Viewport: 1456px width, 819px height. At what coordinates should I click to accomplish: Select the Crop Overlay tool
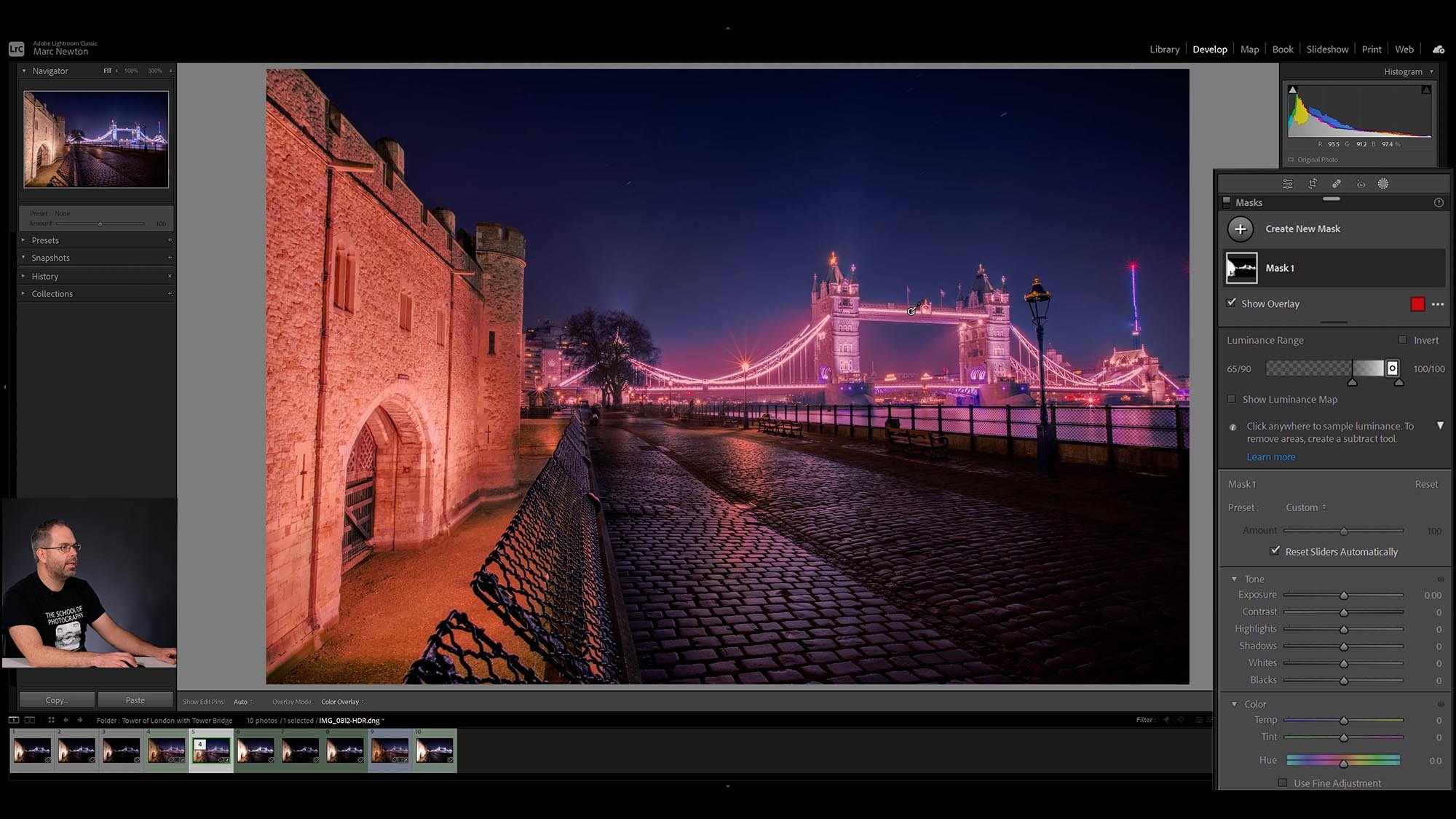coord(1313,183)
